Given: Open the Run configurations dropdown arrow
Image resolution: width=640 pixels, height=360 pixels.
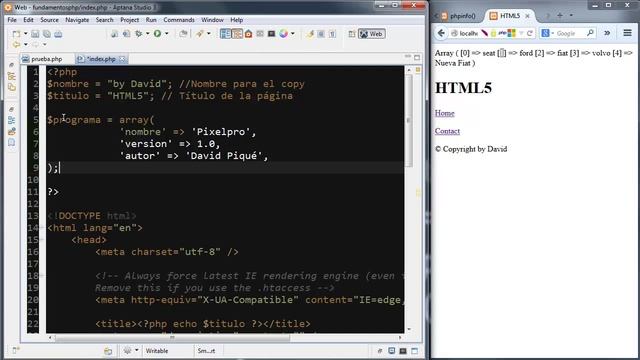Looking at the screenshot, I should click(x=167, y=34).
